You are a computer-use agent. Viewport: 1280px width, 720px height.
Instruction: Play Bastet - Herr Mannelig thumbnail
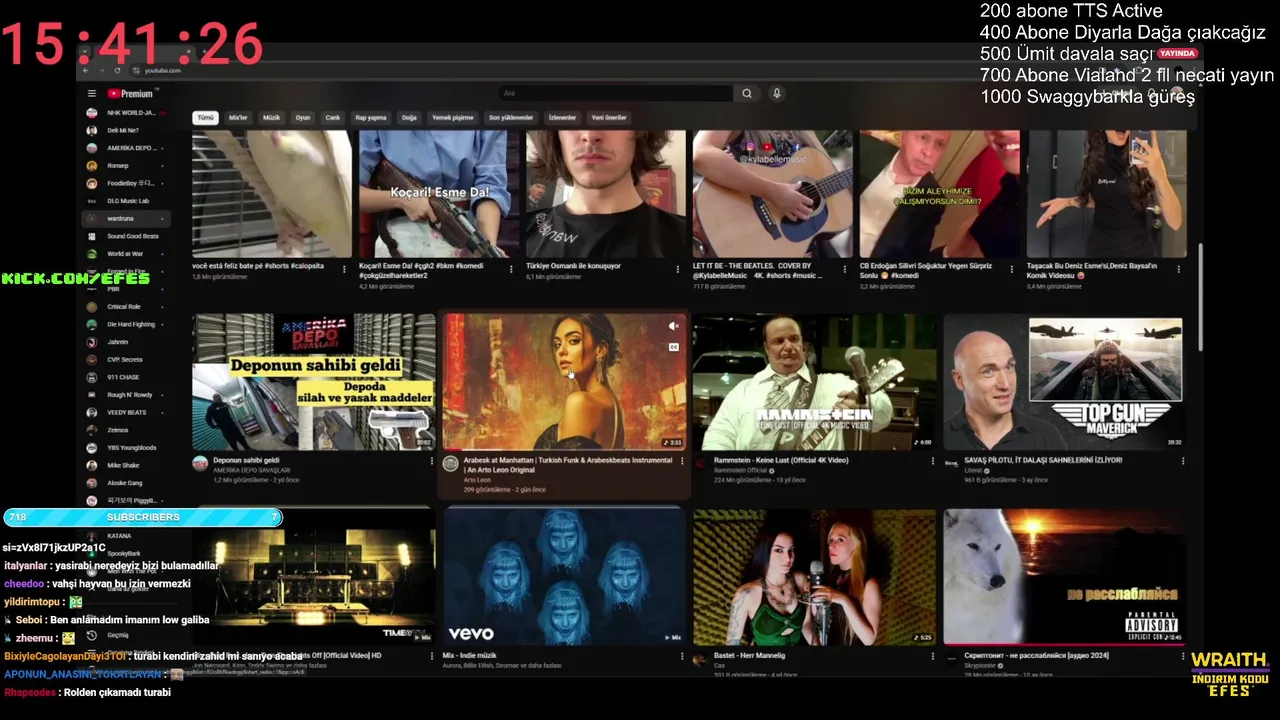click(814, 576)
